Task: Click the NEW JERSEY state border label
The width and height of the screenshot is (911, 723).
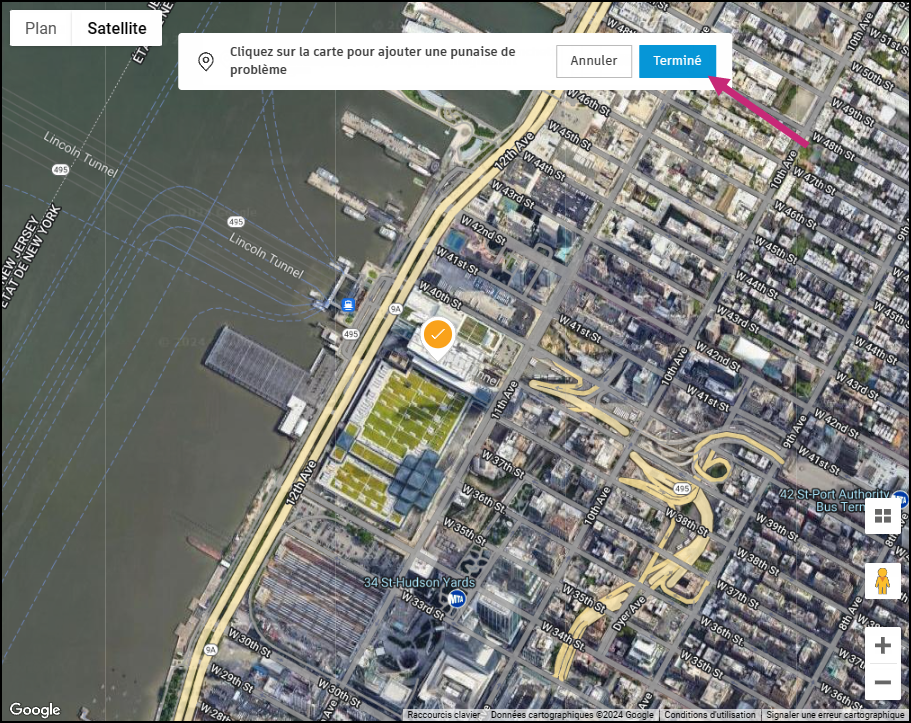Action: point(20,245)
